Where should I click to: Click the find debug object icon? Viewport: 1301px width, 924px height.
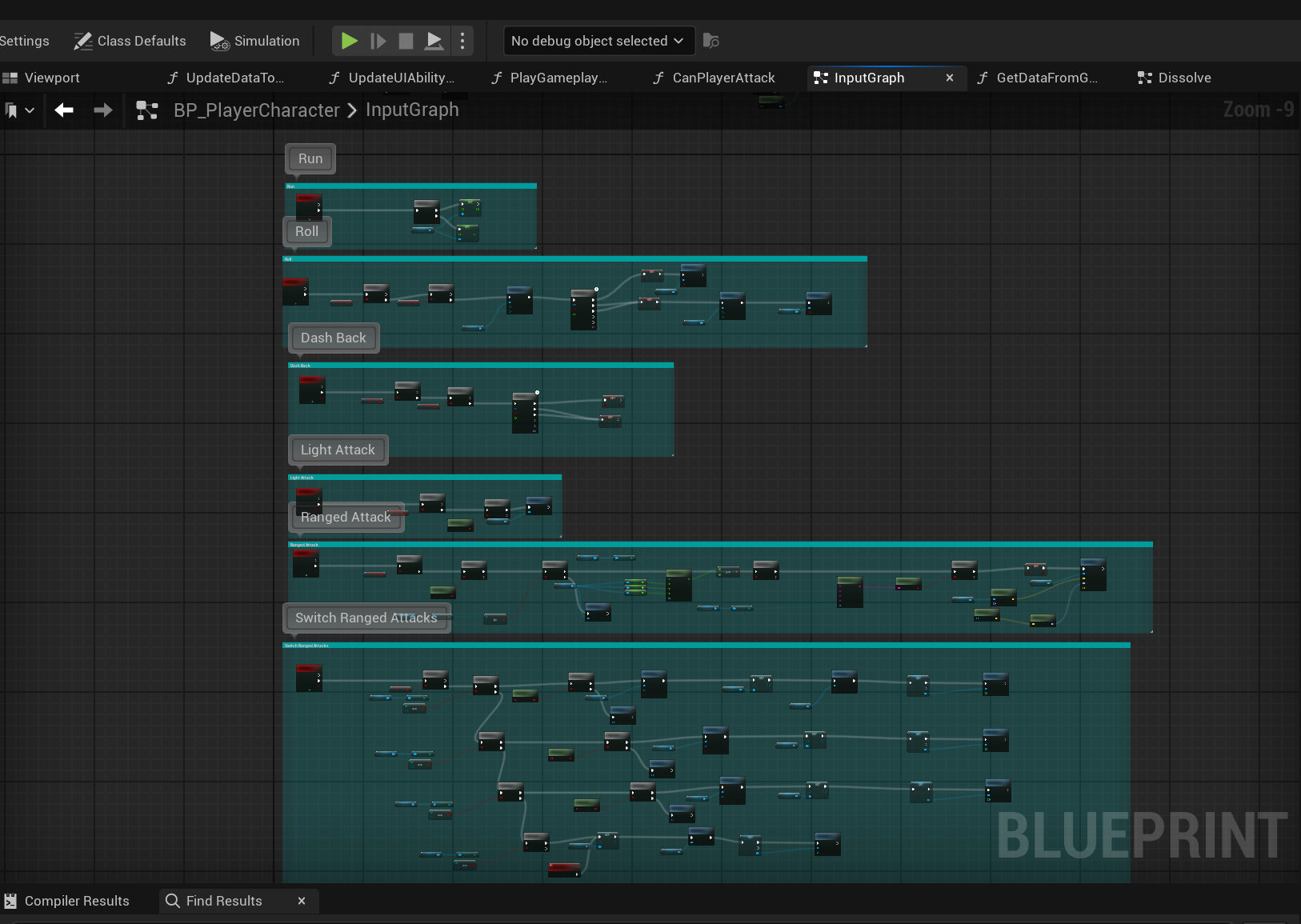point(711,41)
